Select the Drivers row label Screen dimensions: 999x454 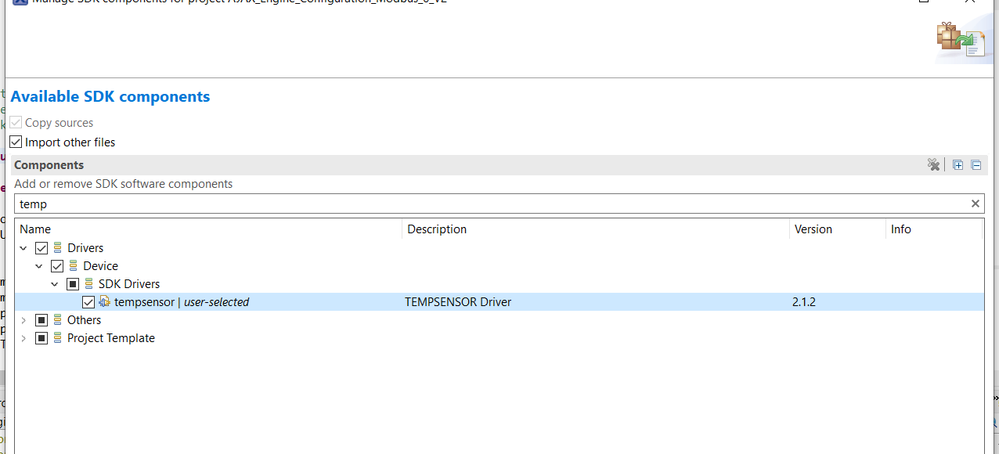point(85,248)
